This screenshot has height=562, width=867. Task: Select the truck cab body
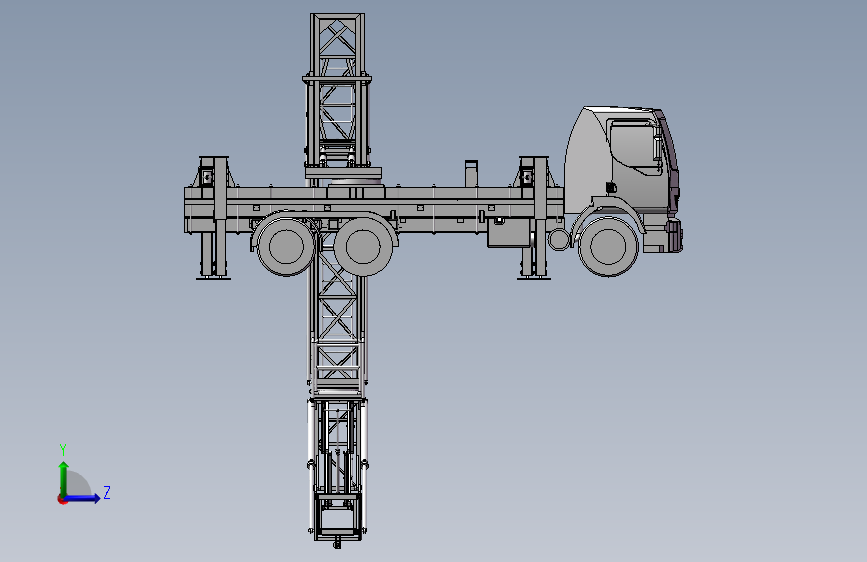tap(621, 160)
